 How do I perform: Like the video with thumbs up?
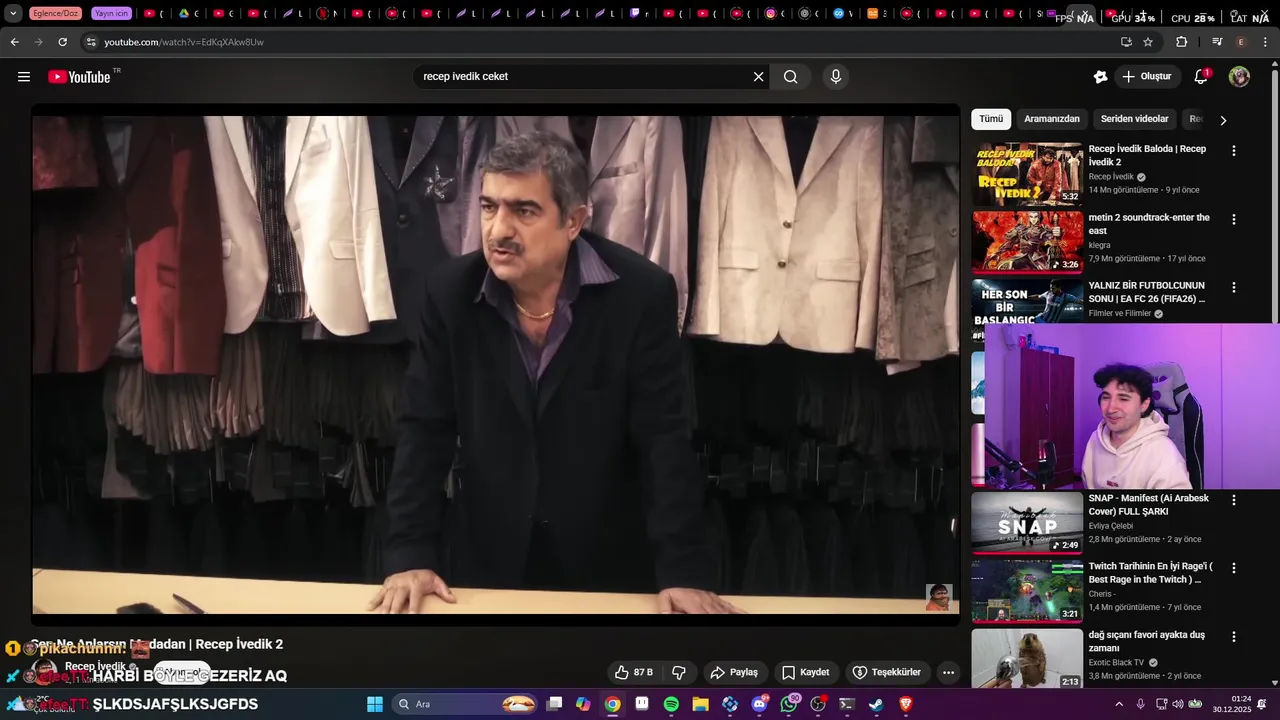(x=634, y=672)
